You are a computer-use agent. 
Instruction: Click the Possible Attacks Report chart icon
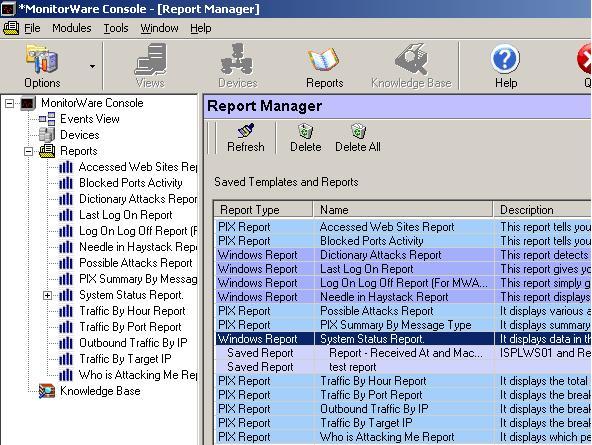pyautogui.click(x=66, y=263)
